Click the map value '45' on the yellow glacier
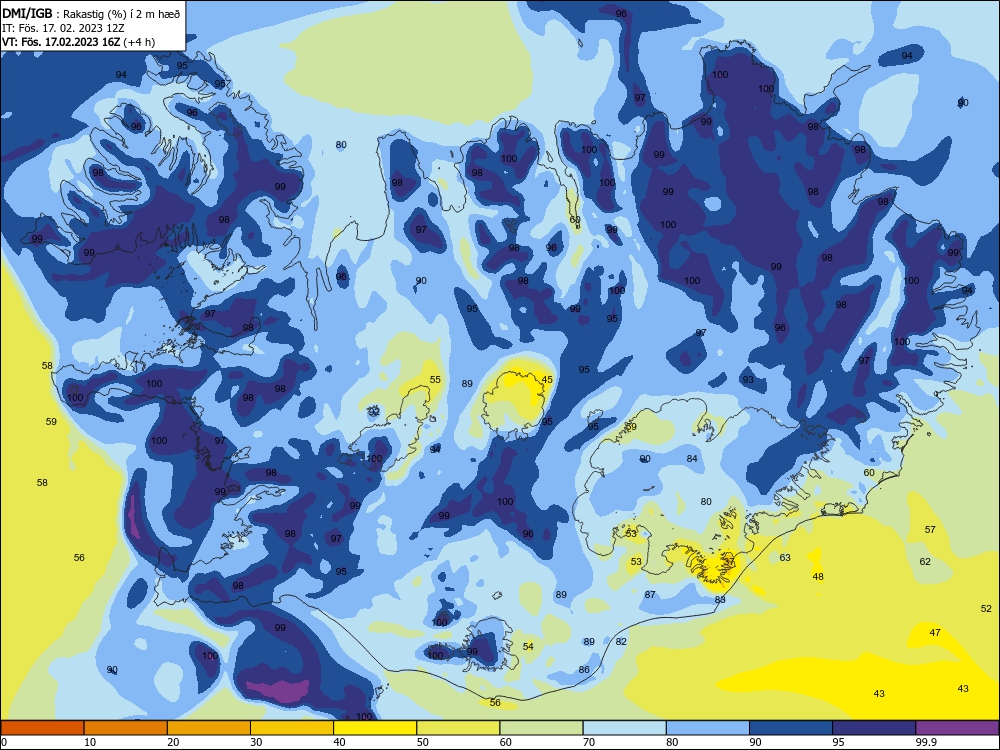Viewport: 1000px width, 750px height. coord(547,379)
